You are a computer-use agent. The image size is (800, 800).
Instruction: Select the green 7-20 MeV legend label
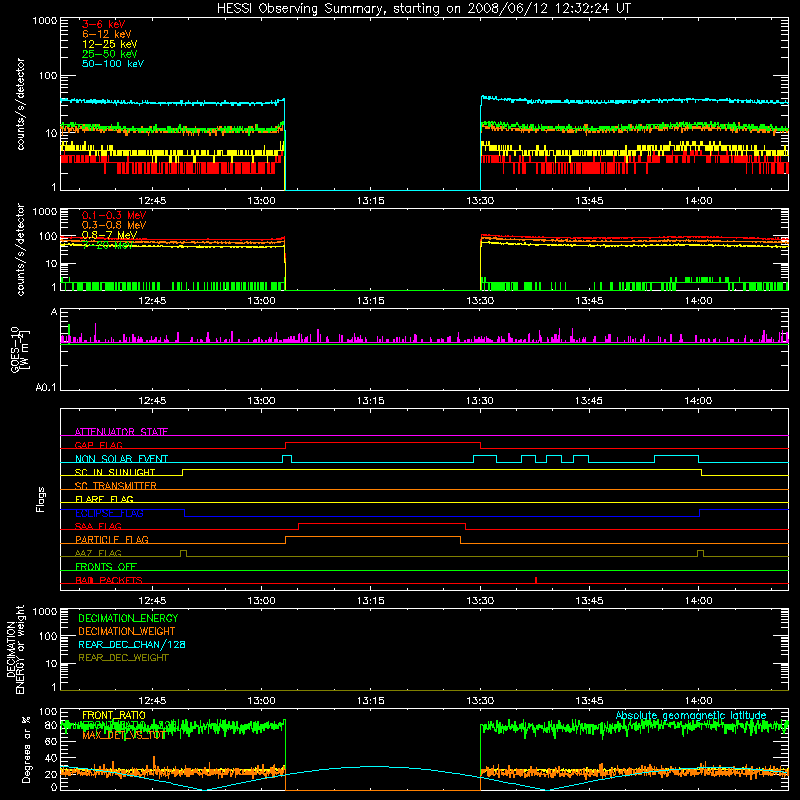108,245
